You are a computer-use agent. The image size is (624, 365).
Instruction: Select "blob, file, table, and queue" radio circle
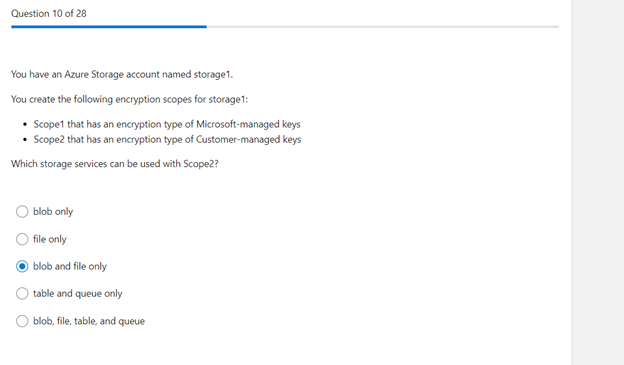pyautogui.click(x=22, y=321)
